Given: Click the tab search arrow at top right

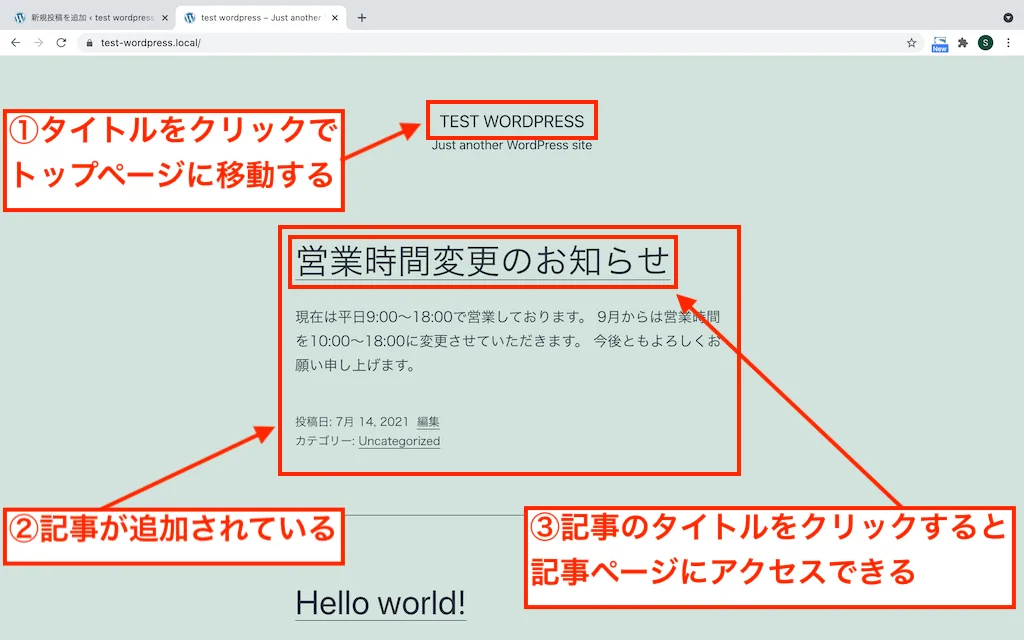Looking at the screenshot, I should (1008, 18).
